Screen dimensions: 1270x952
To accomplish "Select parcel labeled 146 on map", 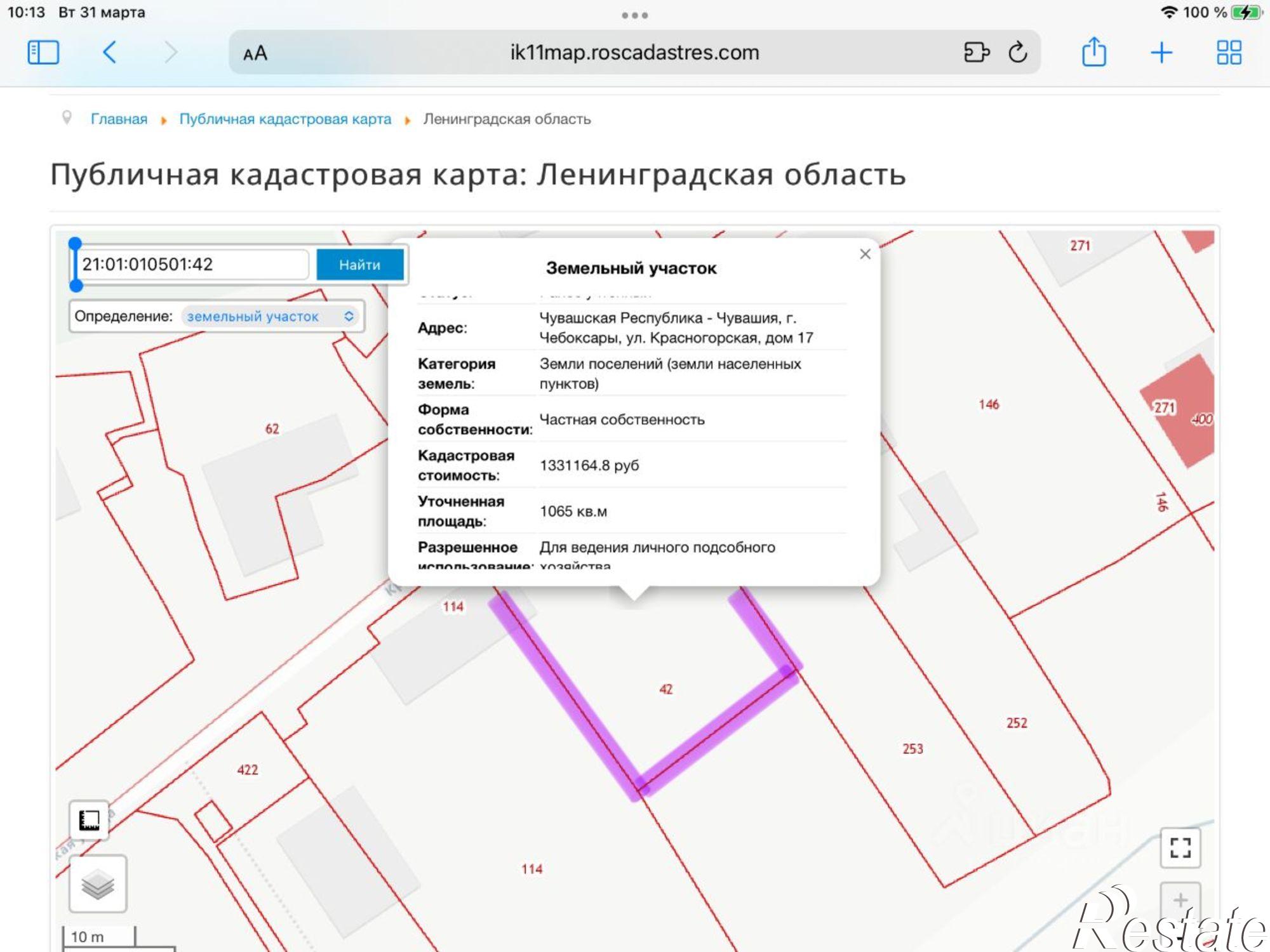I will [989, 404].
